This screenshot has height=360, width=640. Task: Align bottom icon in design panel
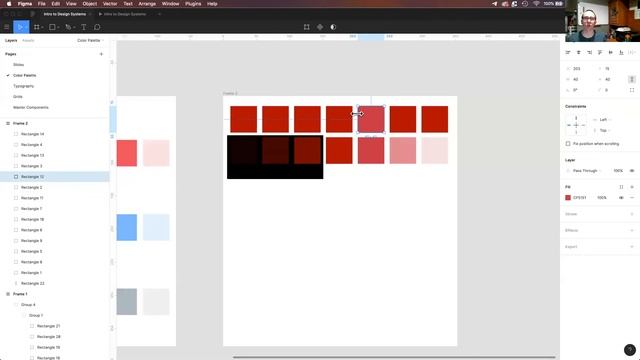pos(621,52)
